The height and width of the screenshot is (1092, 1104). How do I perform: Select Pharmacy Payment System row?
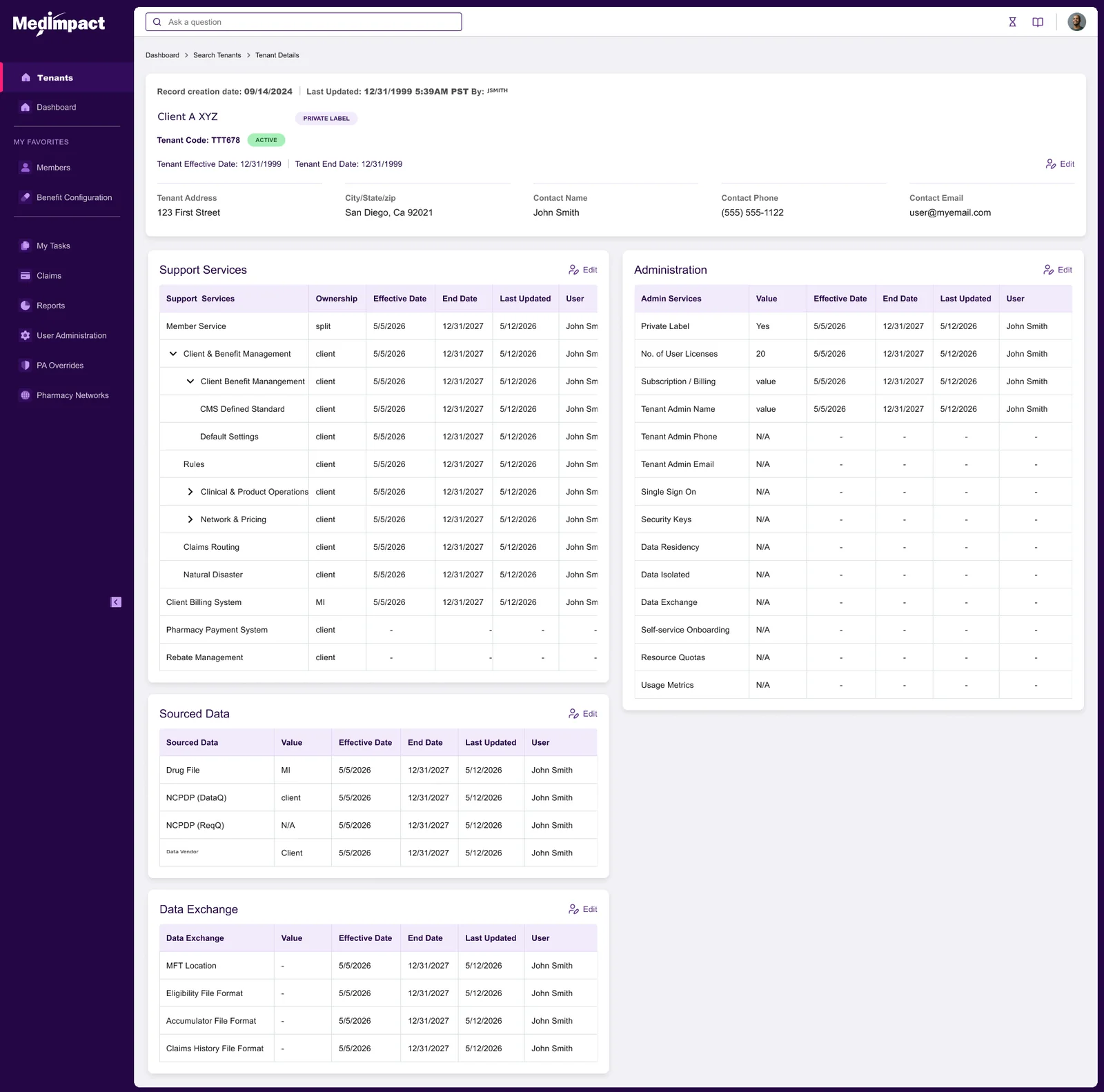(378, 630)
